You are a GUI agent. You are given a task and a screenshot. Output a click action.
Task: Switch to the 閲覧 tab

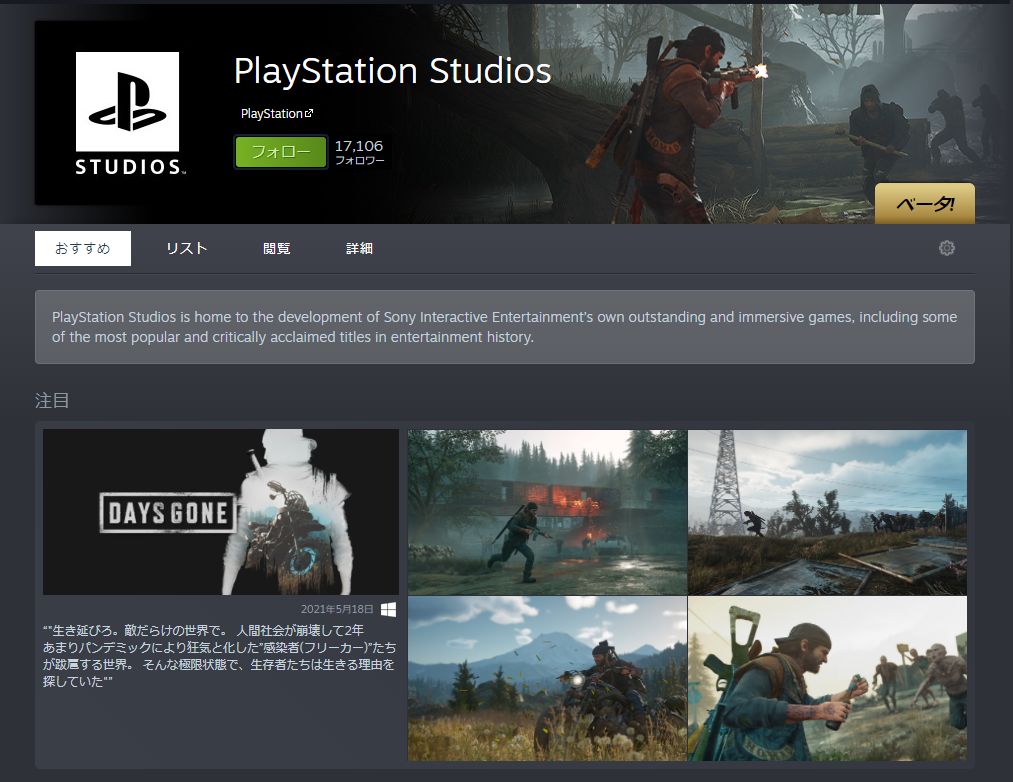coord(277,248)
